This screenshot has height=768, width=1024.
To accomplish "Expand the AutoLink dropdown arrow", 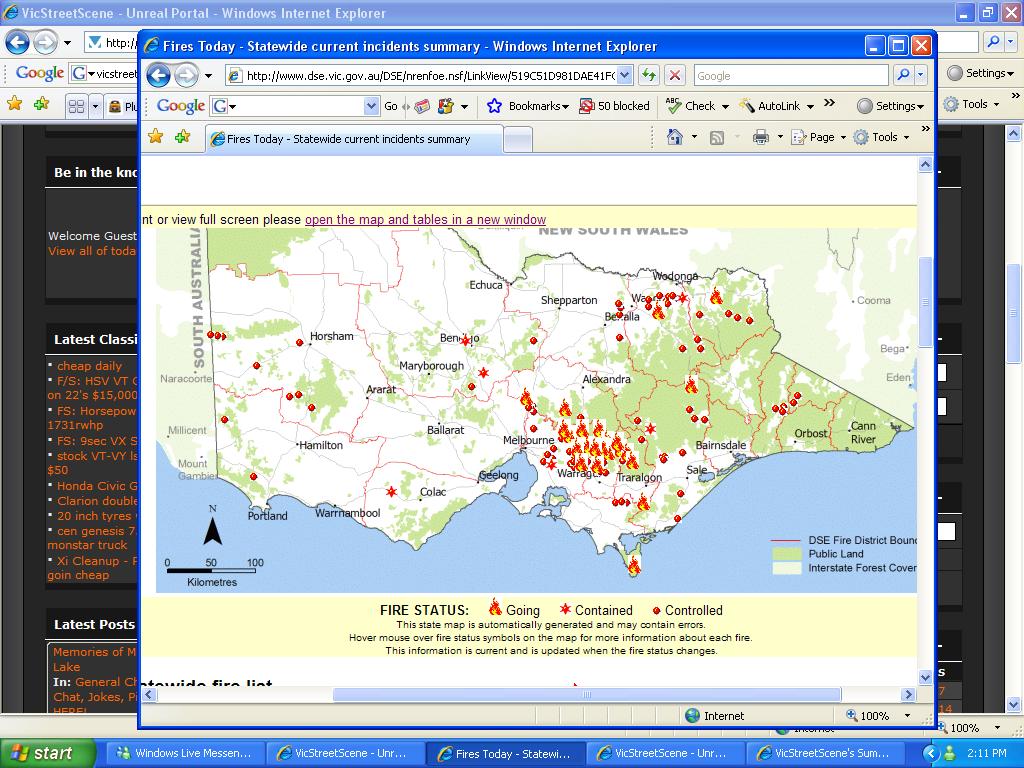I will [810, 106].
